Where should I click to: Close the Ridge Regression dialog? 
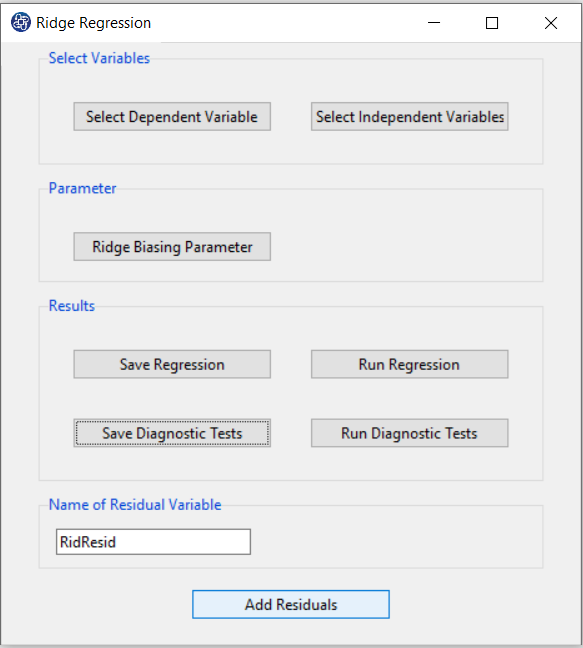click(x=551, y=23)
